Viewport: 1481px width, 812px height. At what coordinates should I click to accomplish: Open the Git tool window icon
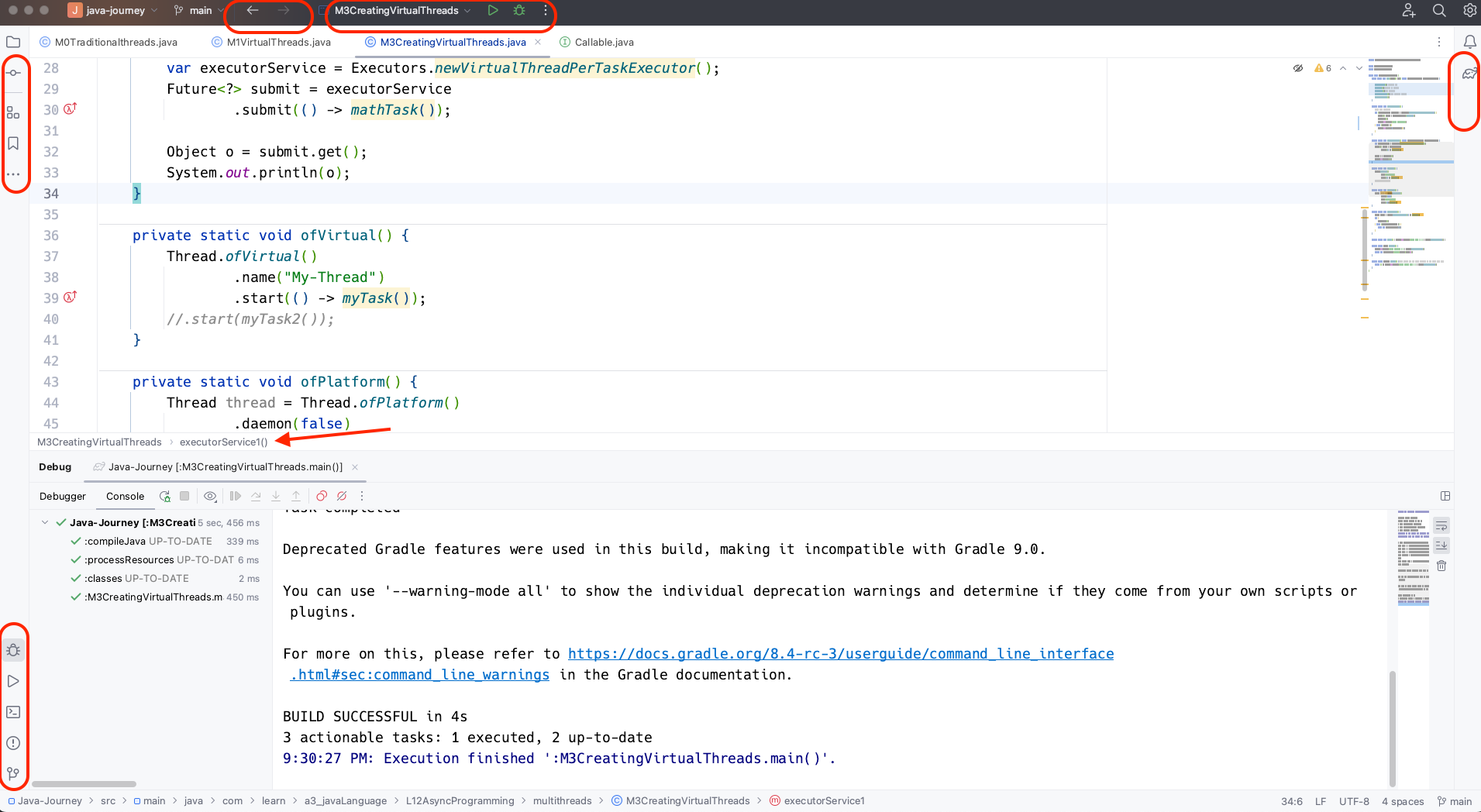tap(13, 773)
